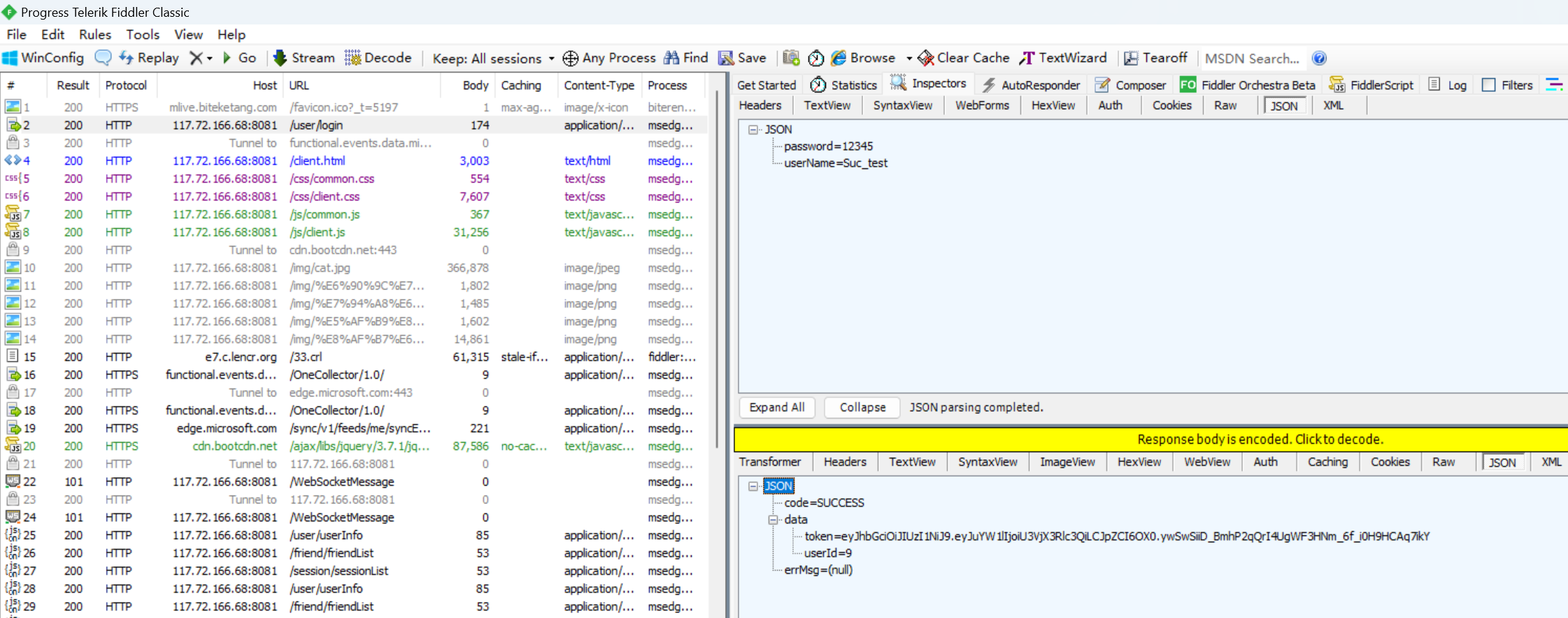Click the Save toolbar button
The width and height of the screenshot is (1568, 618).
click(743, 58)
